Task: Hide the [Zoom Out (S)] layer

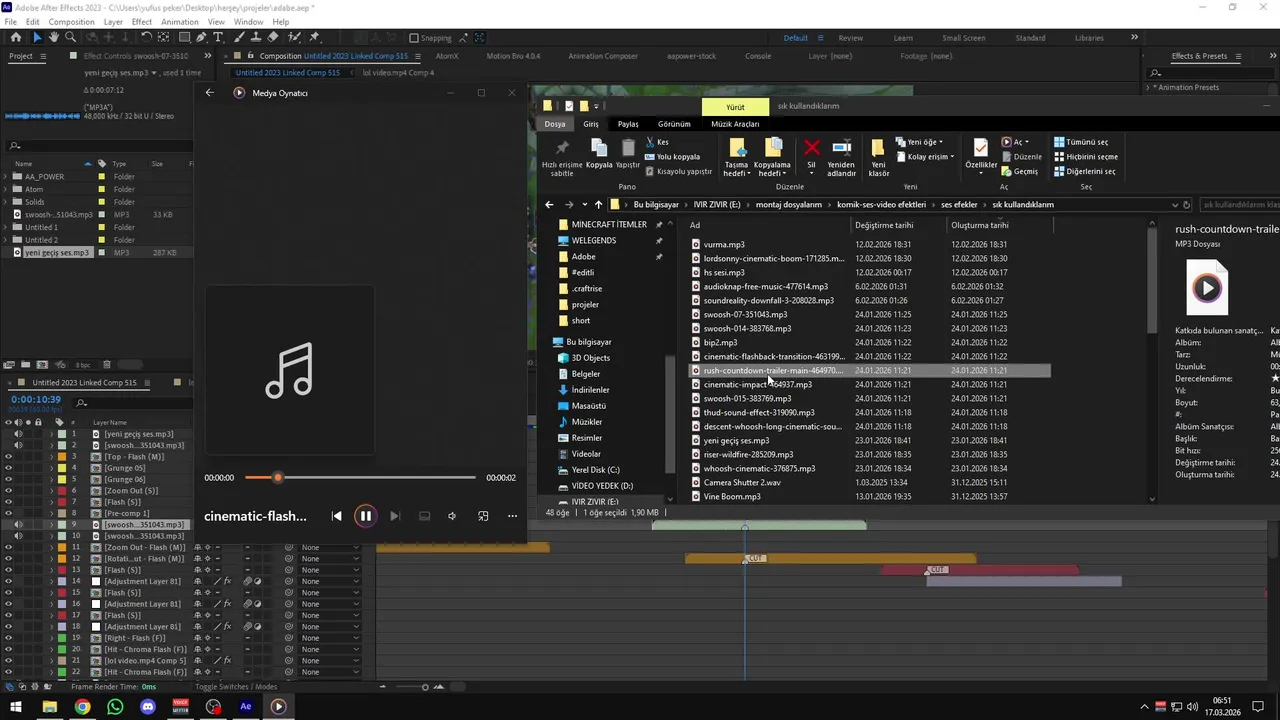Action: 8,491
